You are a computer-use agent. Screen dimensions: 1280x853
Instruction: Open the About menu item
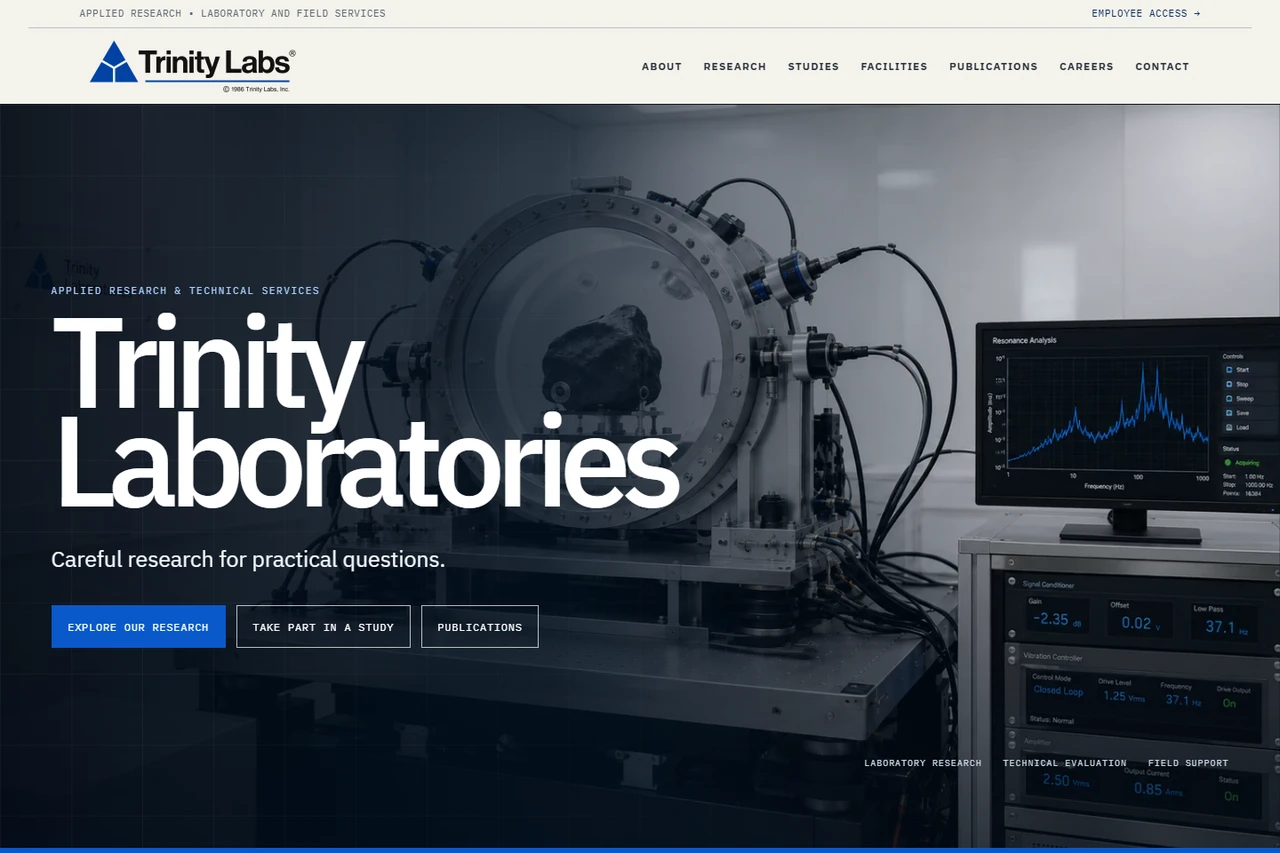[662, 67]
